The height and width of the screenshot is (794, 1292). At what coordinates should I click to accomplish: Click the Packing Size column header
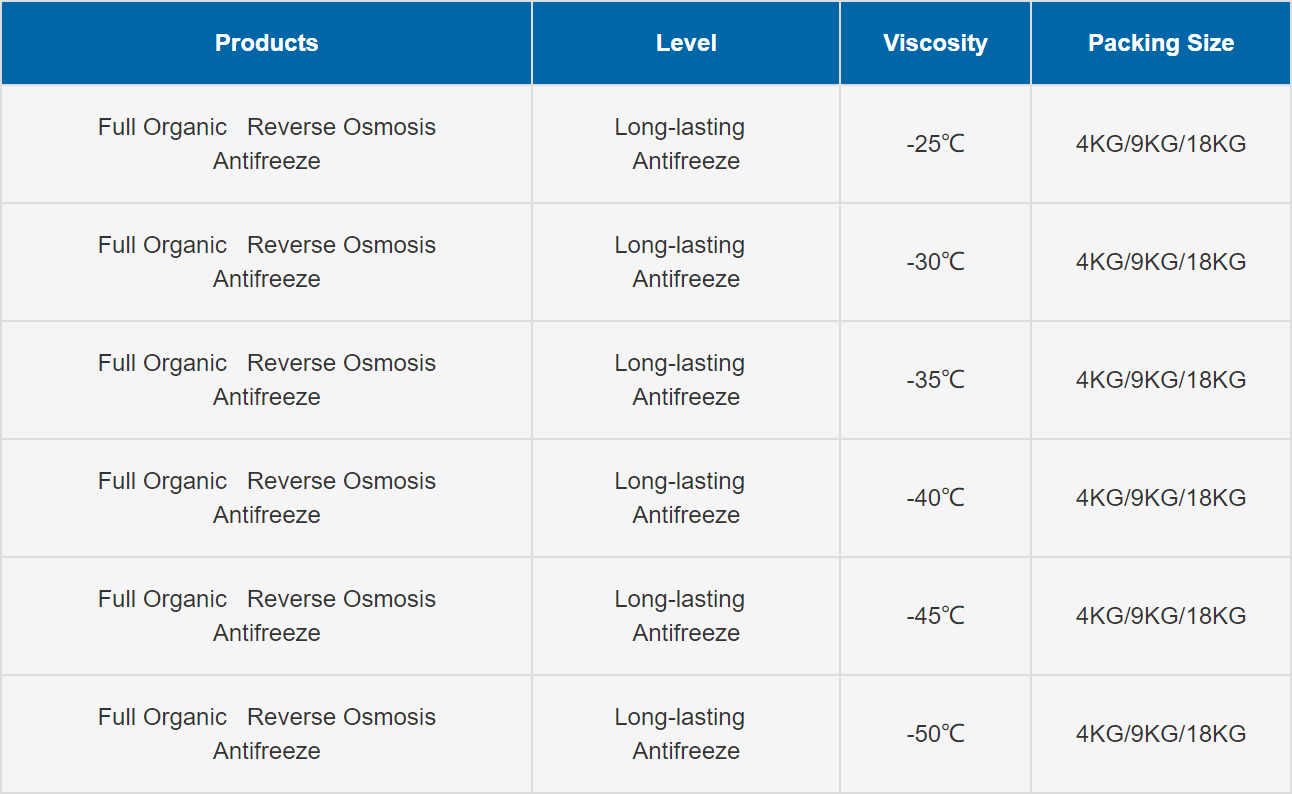[x=1161, y=43]
